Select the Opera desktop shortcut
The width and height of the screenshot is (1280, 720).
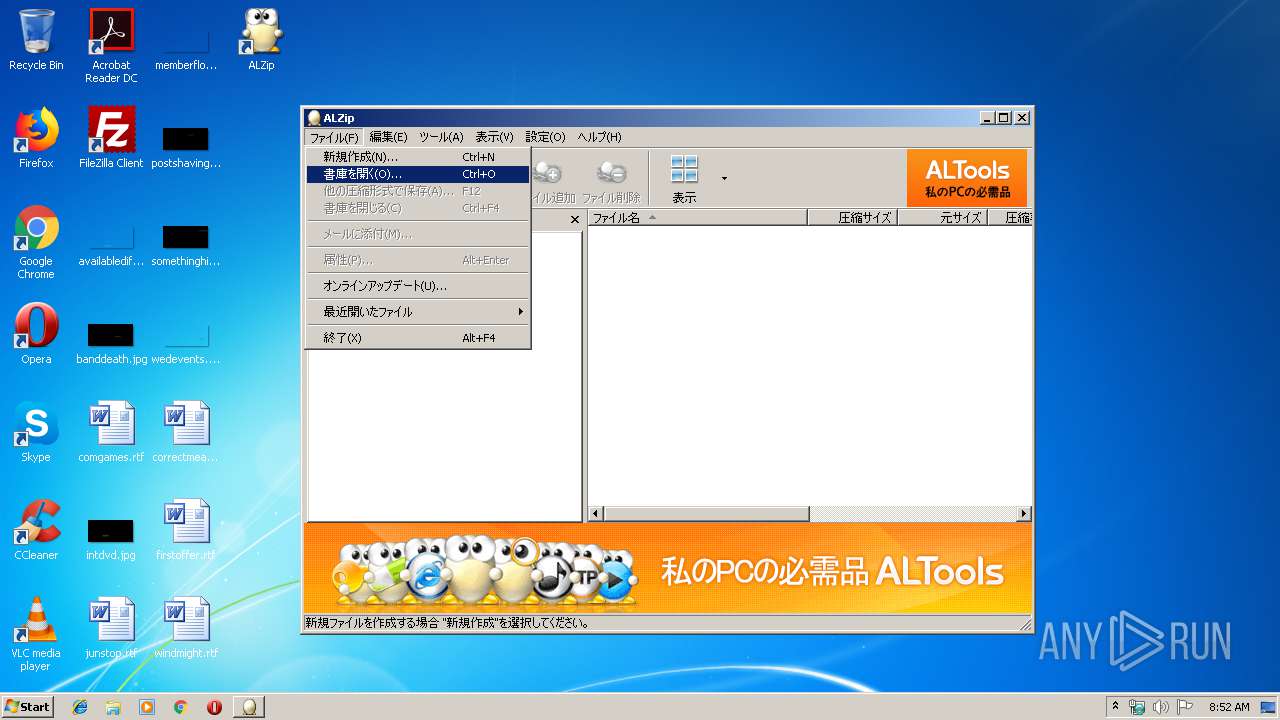[36, 334]
